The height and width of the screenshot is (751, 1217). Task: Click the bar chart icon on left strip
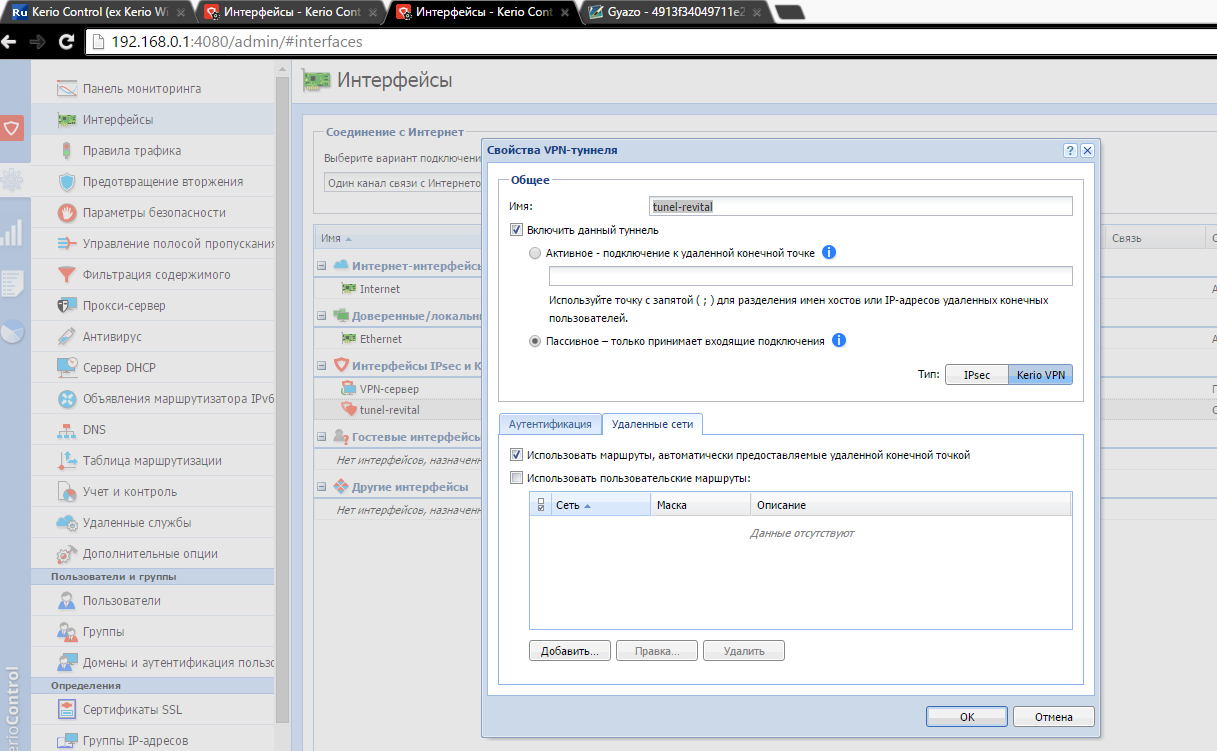[x=12, y=233]
